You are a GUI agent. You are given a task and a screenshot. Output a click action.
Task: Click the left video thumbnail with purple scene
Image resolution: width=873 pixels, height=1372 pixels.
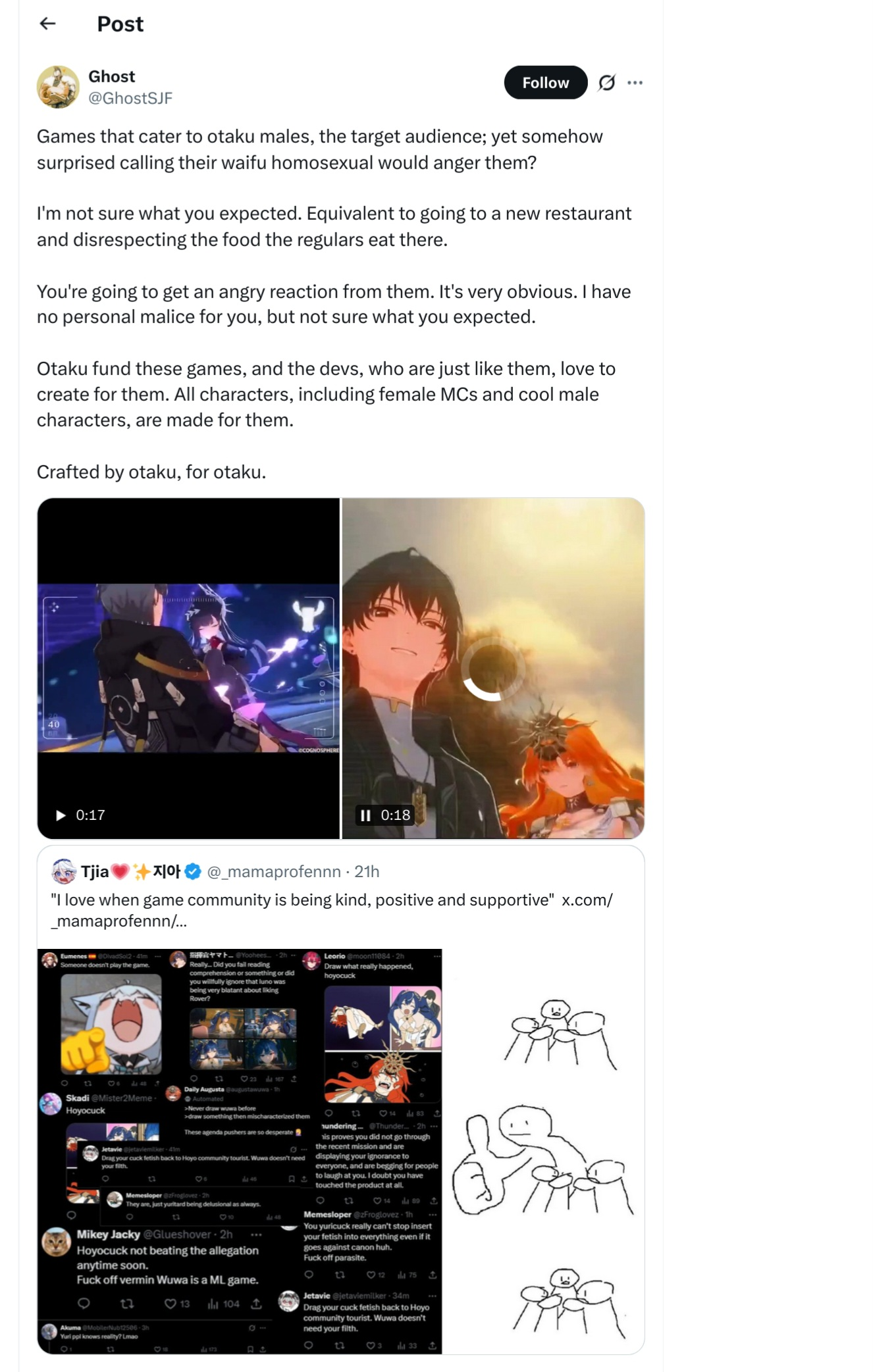click(x=189, y=668)
